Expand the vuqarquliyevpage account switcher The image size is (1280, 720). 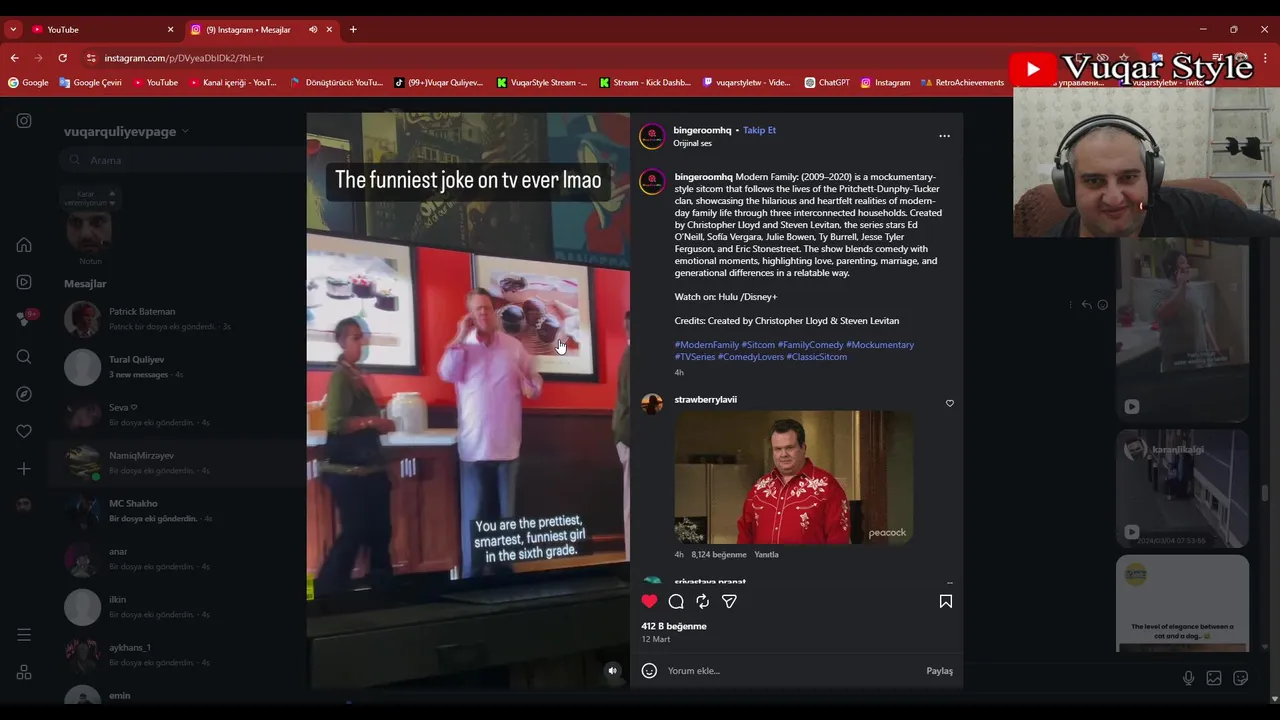click(x=126, y=131)
